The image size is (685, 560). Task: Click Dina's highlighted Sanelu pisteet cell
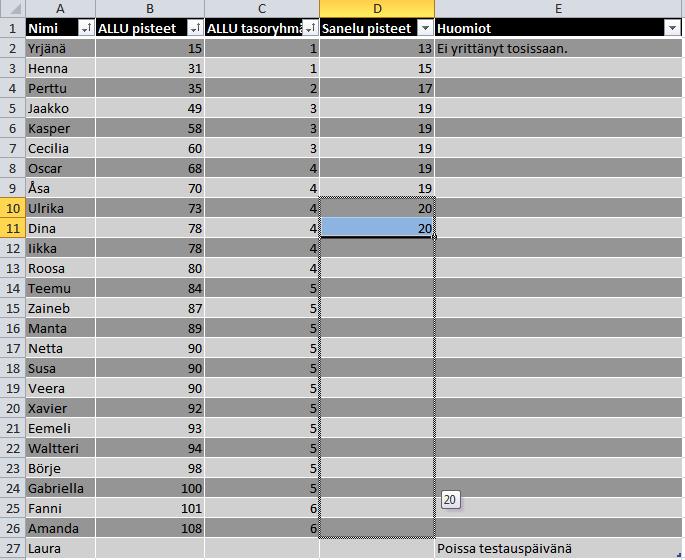coord(377,228)
